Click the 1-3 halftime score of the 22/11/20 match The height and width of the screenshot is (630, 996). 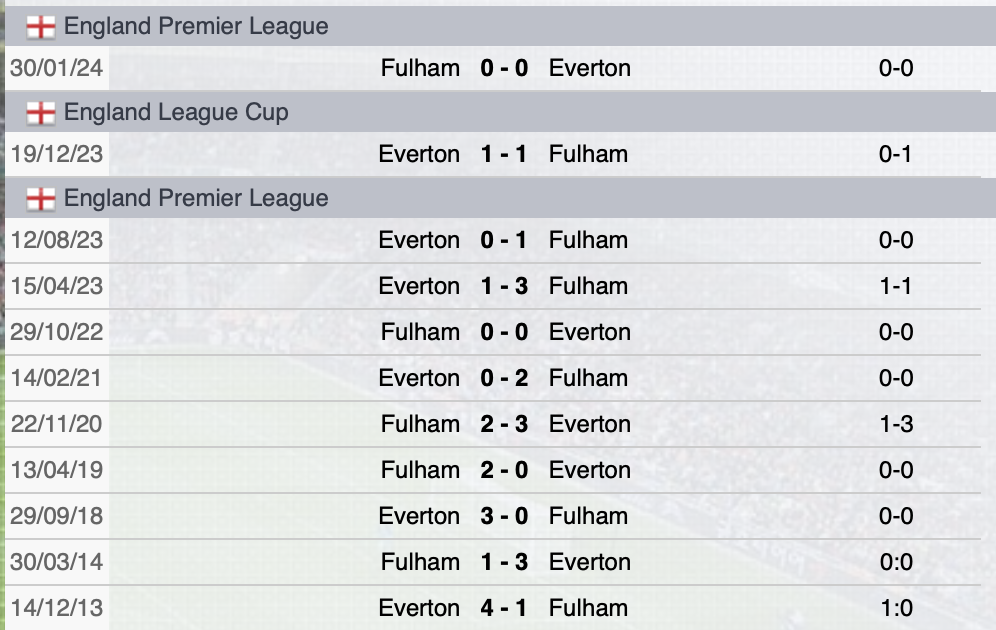tap(897, 424)
